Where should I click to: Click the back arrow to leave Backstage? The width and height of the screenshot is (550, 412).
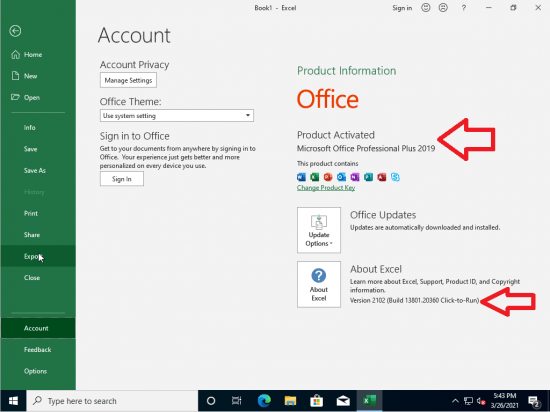(15, 31)
